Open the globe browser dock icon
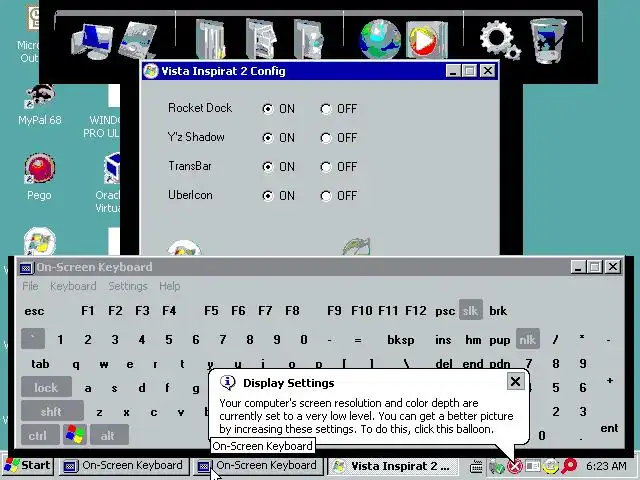This screenshot has height=480, width=640. coord(380,40)
